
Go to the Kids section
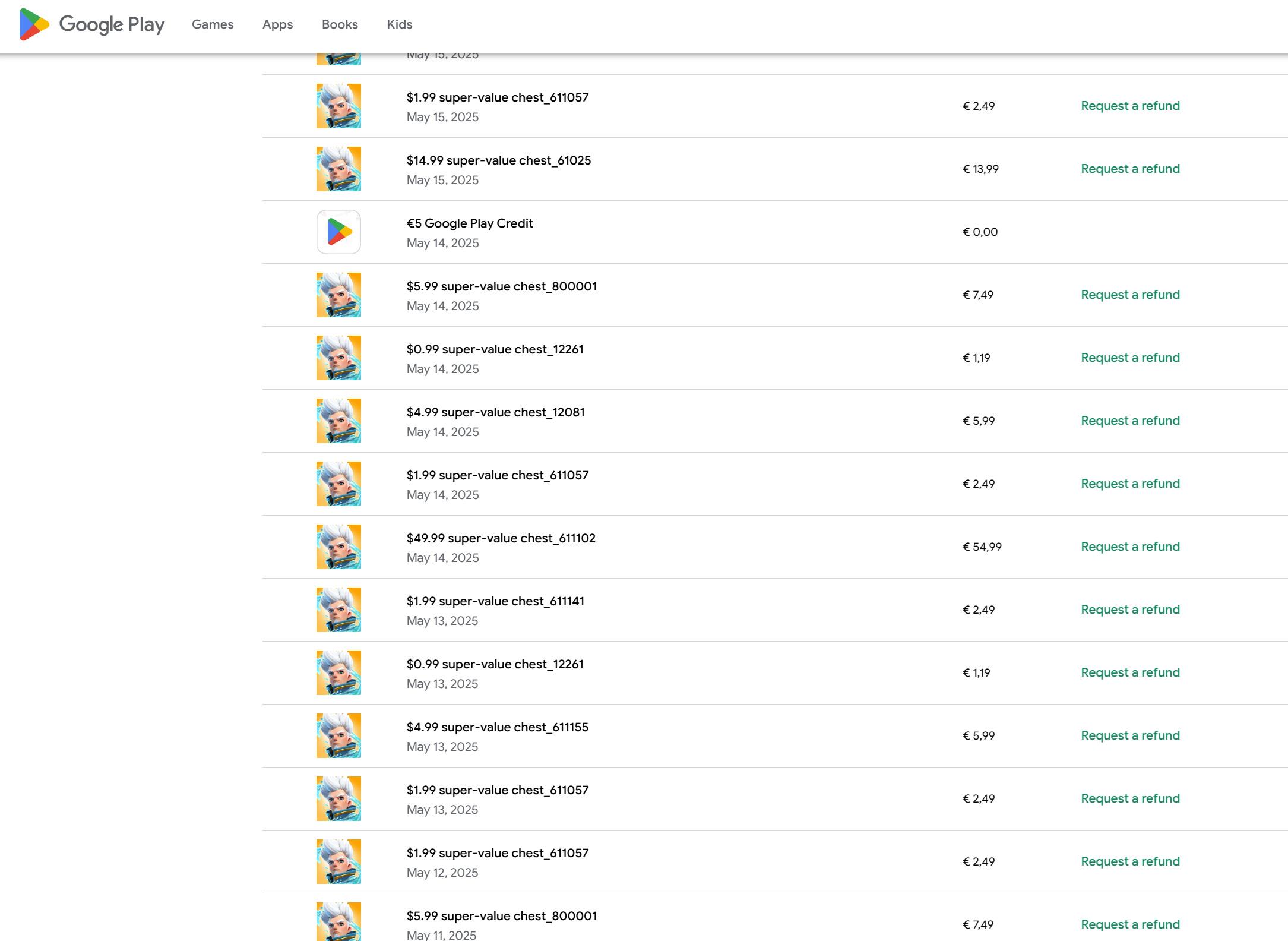pyautogui.click(x=399, y=24)
